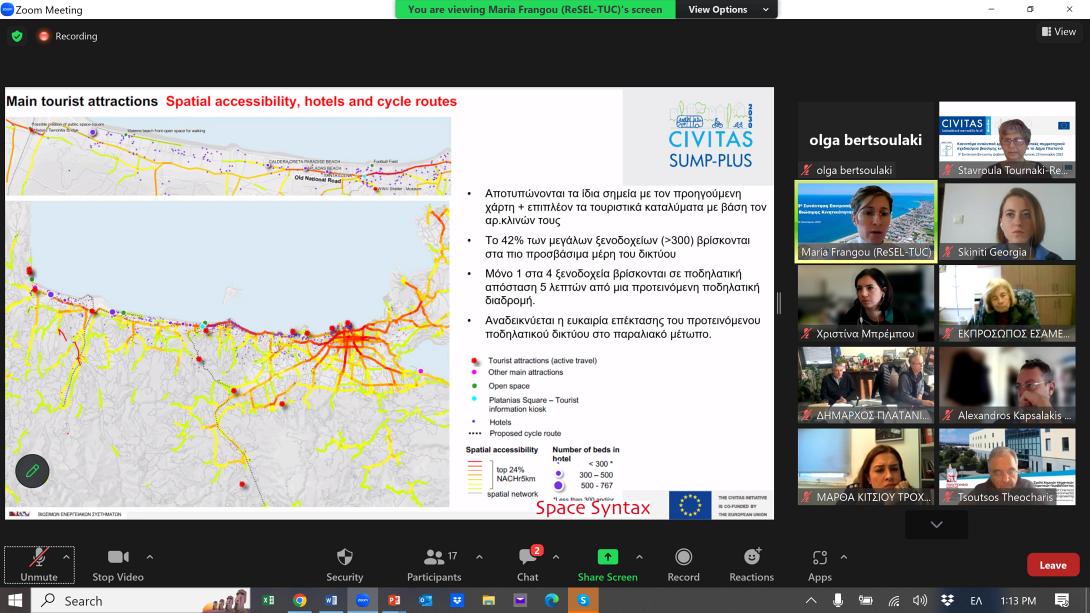
Task: Open the Reactions emoji menu
Action: pos(751,557)
